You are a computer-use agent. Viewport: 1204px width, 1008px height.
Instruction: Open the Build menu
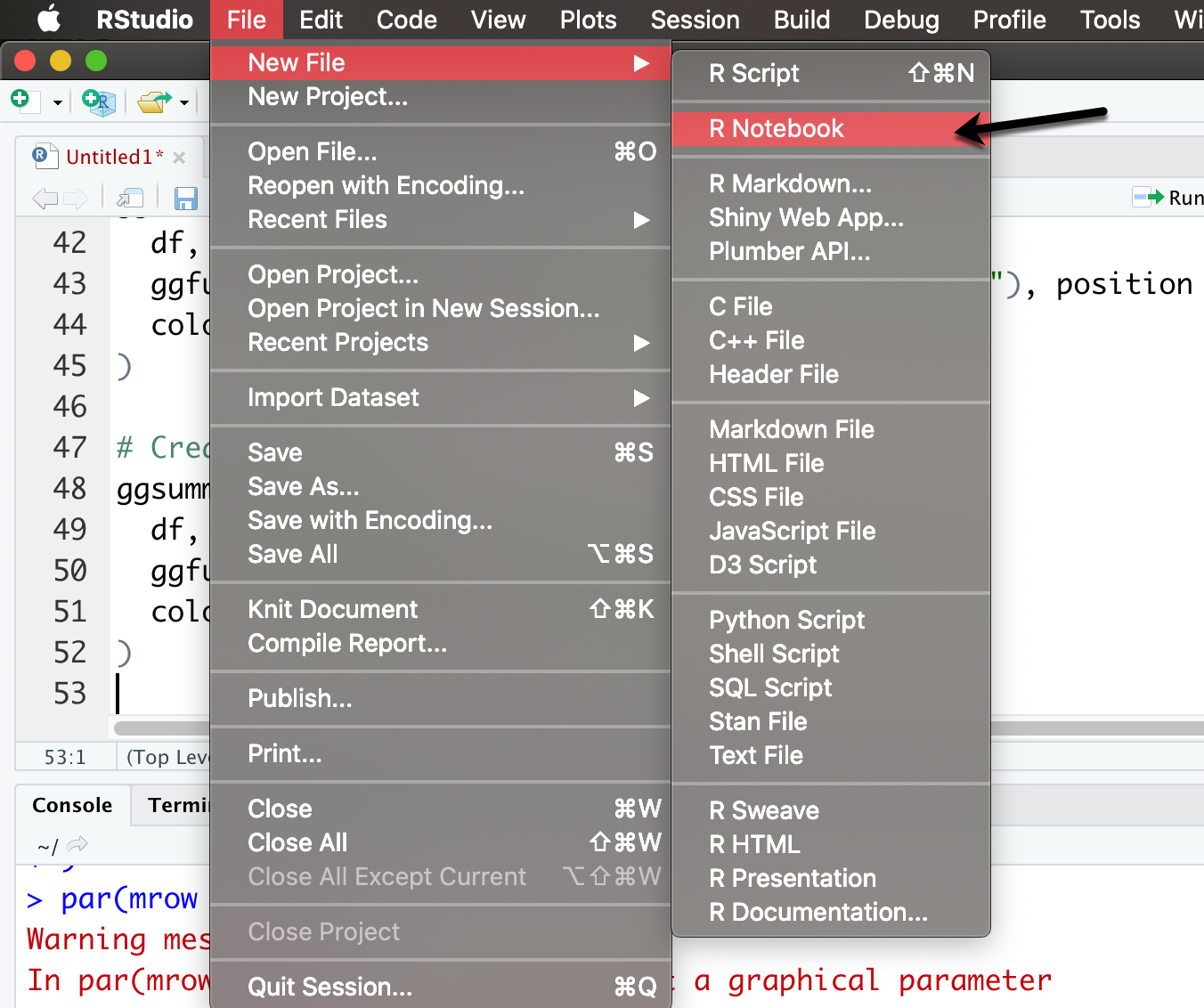coord(801,20)
